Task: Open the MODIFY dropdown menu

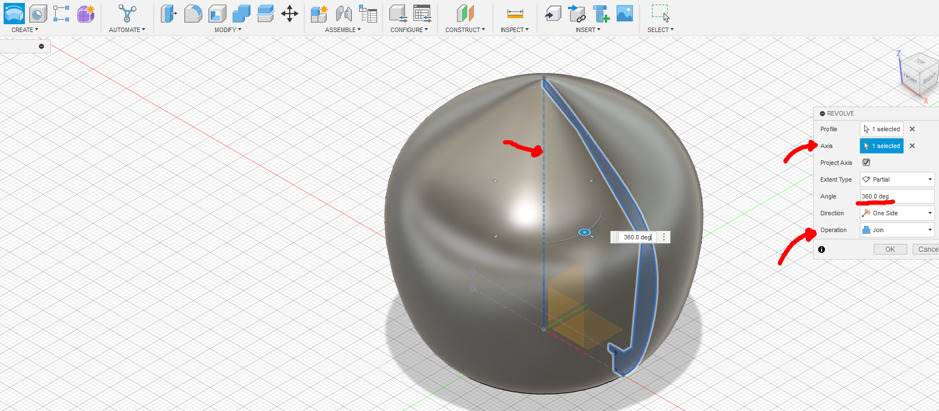Action: click(228, 29)
